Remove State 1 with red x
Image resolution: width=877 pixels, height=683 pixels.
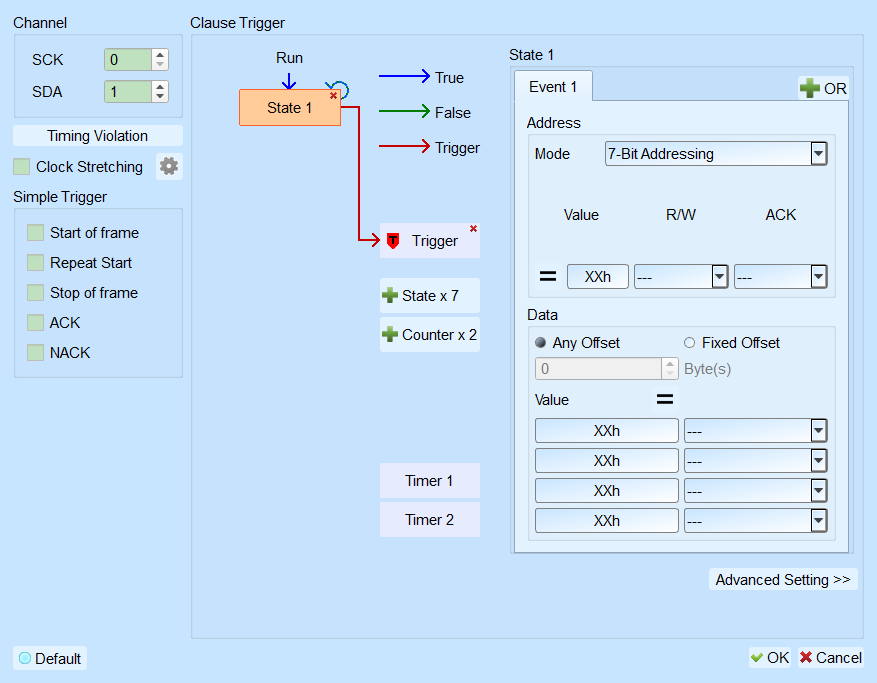pos(333,96)
